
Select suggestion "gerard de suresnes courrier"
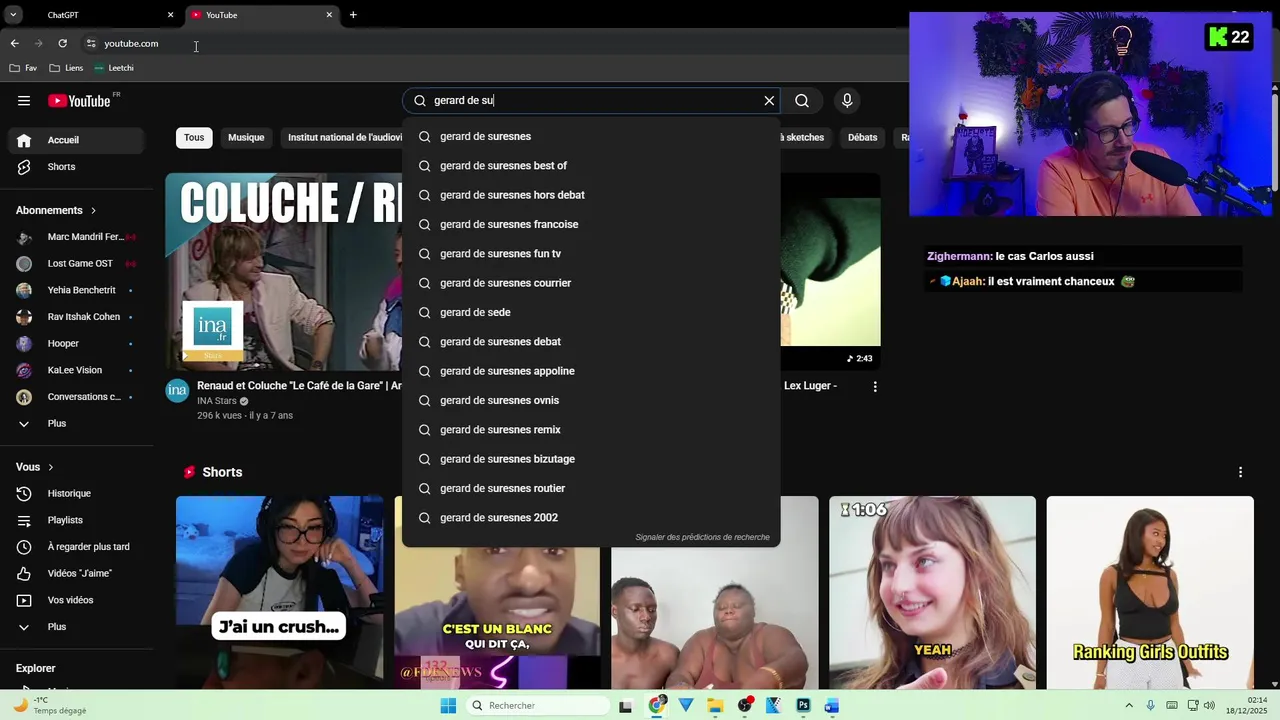(591, 283)
